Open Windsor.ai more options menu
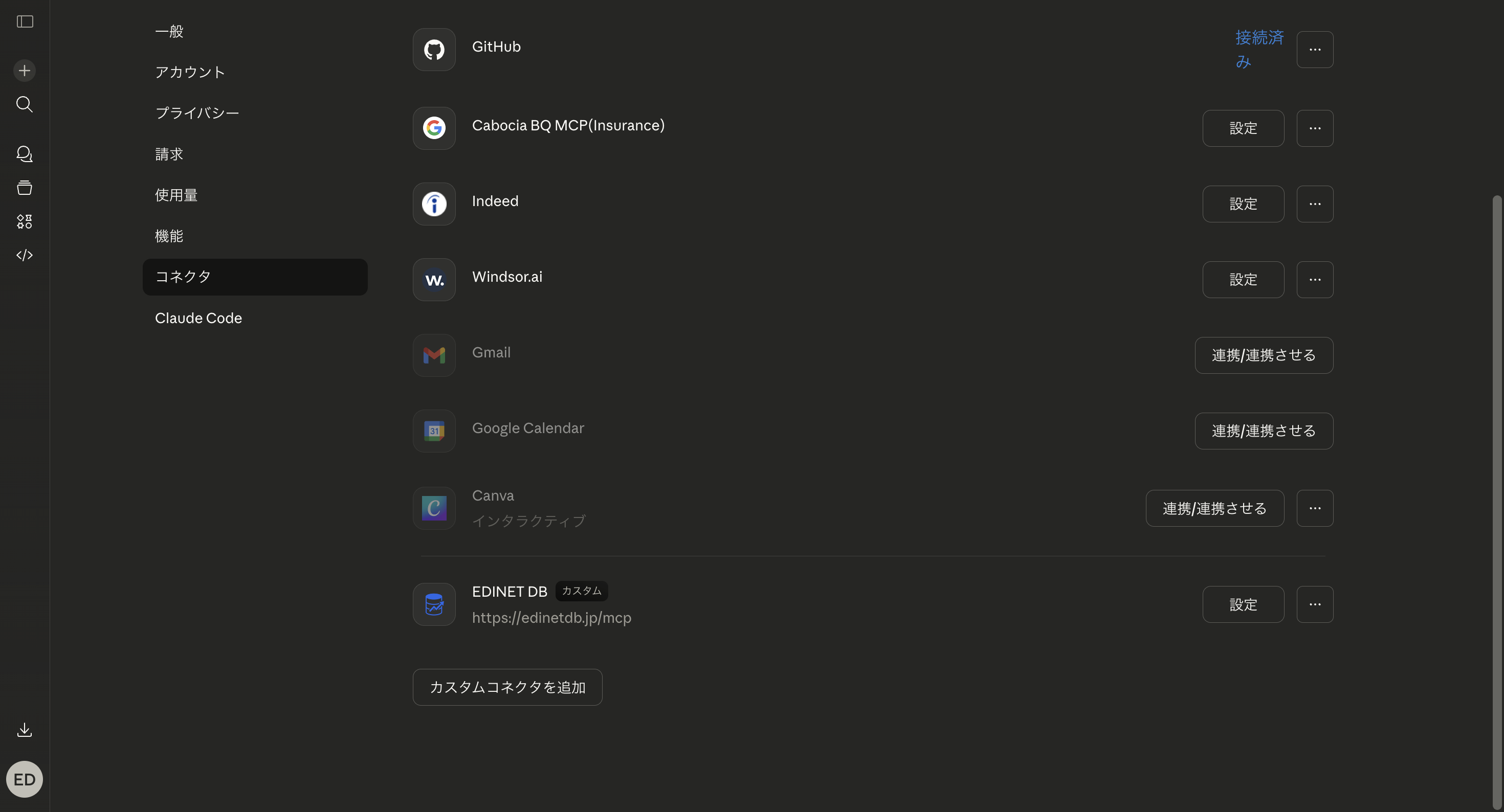Image resolution: width=1504 pixels, height=812 pixels. 1314,280
